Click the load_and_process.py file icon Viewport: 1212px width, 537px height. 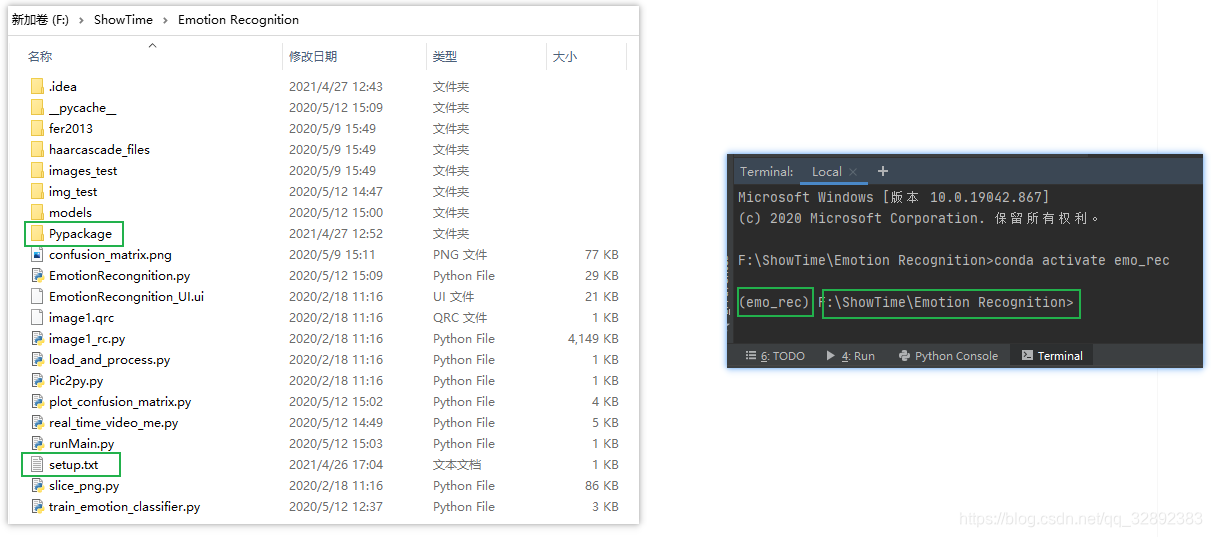pyautogui.click(x=37, y=359)
